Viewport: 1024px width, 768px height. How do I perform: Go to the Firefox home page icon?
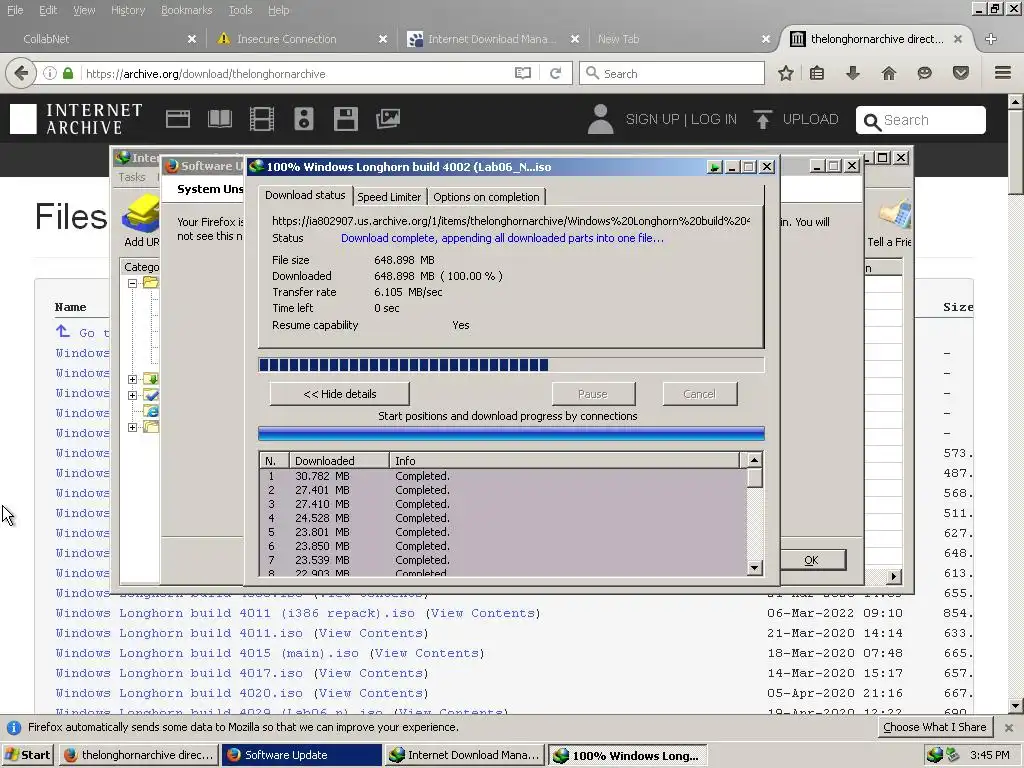[x=889, y=73]
